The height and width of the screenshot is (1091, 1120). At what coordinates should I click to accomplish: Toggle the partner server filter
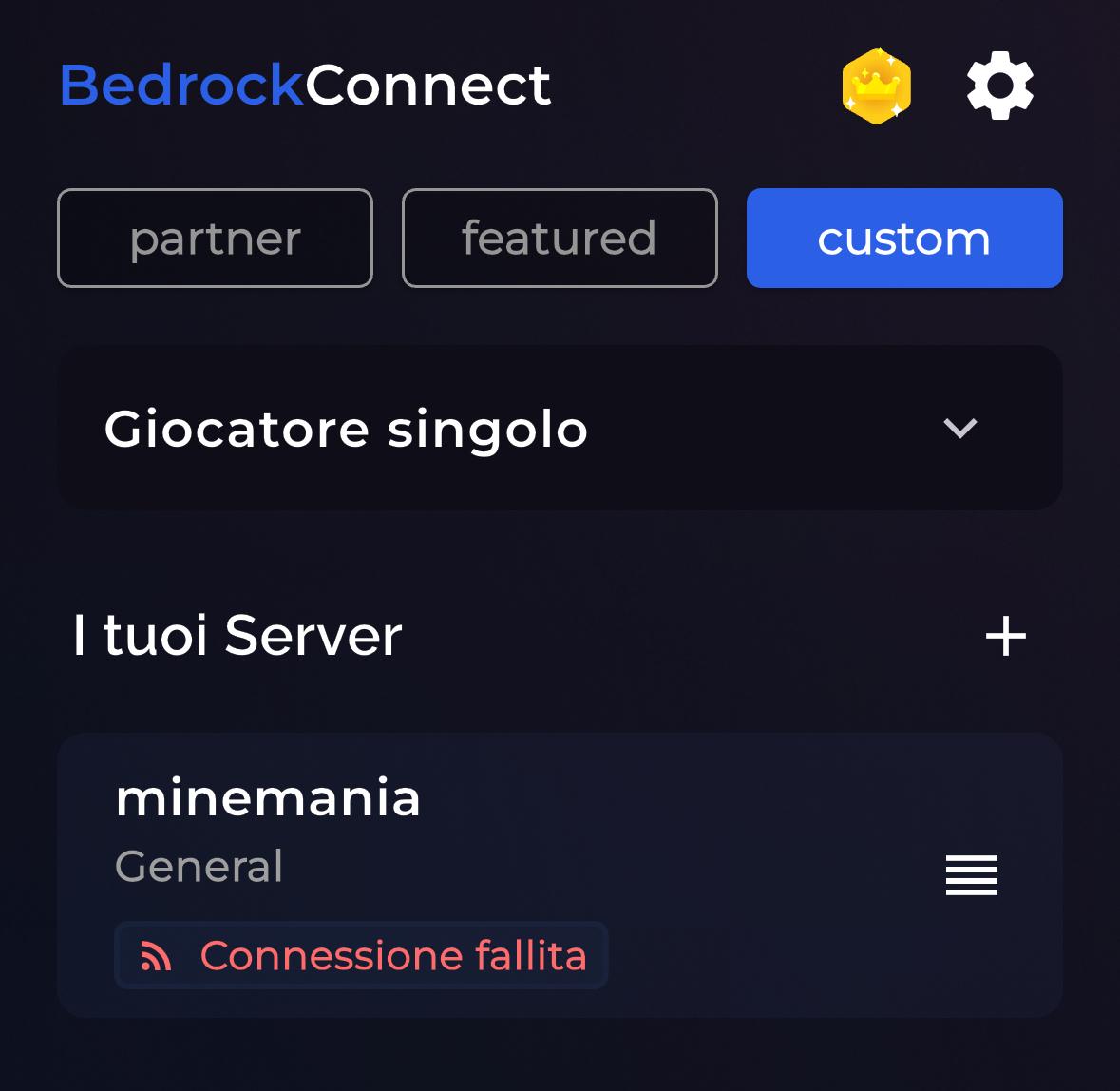pyautogui.click(x=215, y=238)
